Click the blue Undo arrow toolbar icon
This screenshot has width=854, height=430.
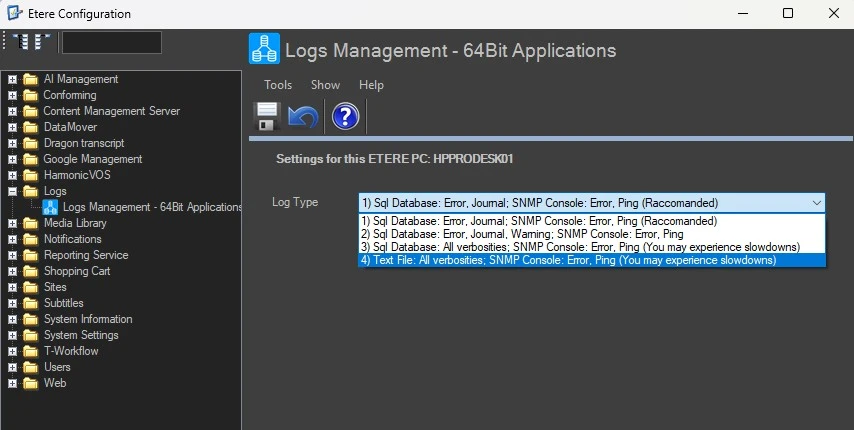coord(303,116)
